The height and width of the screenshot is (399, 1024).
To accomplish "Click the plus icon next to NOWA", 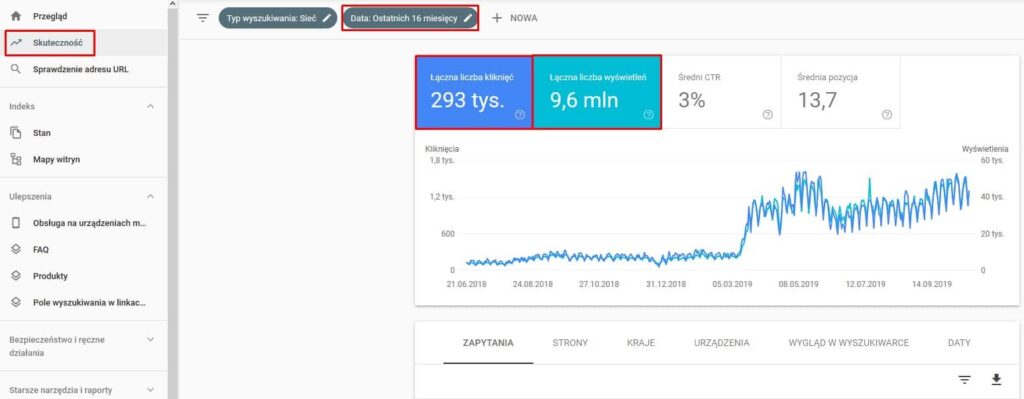I will coord(497,18).
